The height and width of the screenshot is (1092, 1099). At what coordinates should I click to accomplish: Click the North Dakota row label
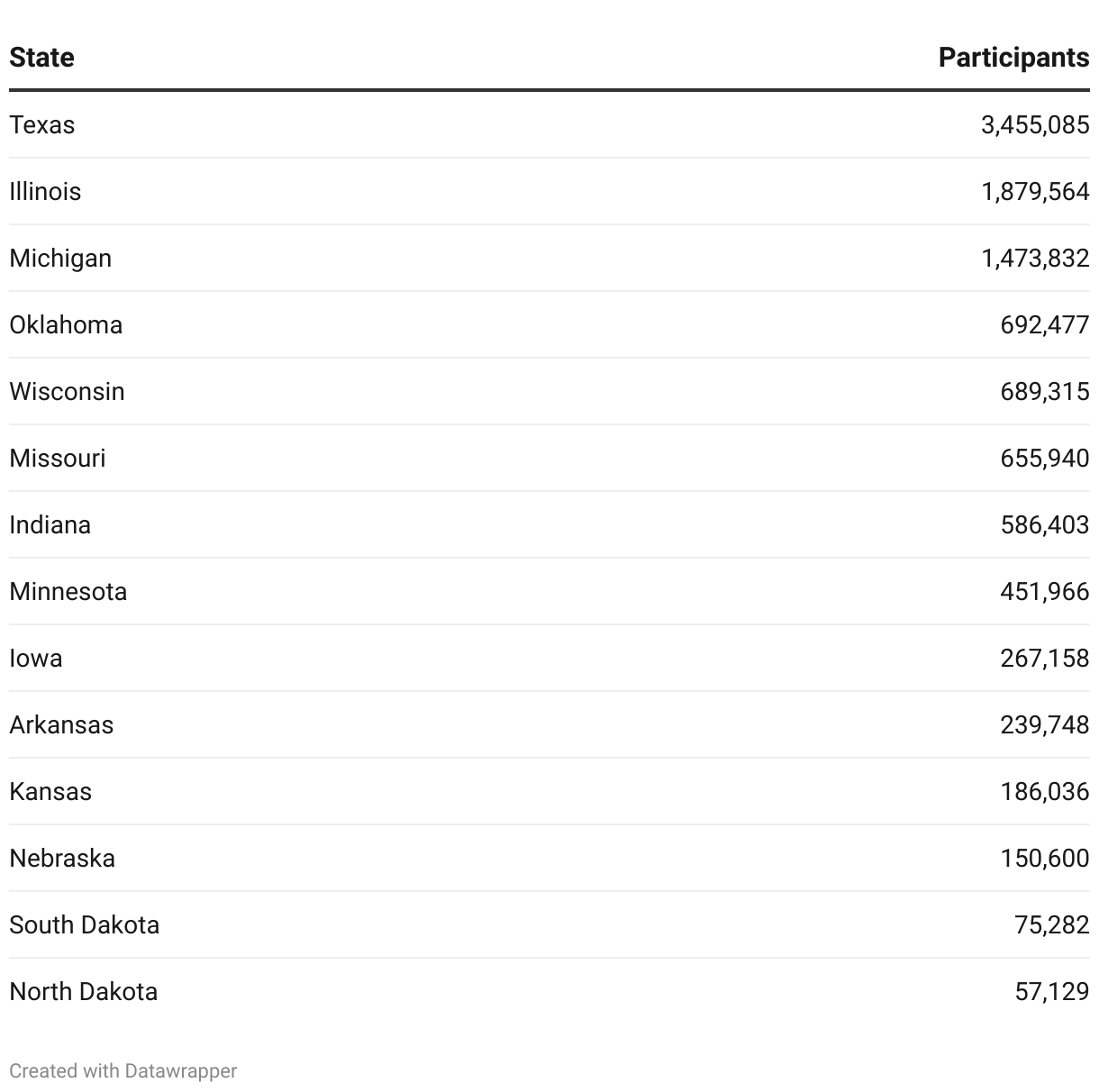click(84, 991)
